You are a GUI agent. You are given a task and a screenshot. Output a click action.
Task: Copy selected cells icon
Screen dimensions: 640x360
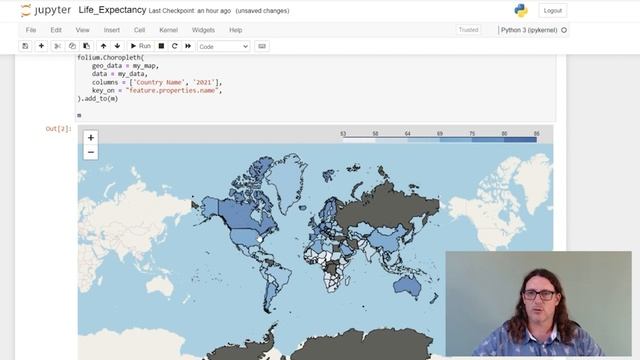coord(72,46)
